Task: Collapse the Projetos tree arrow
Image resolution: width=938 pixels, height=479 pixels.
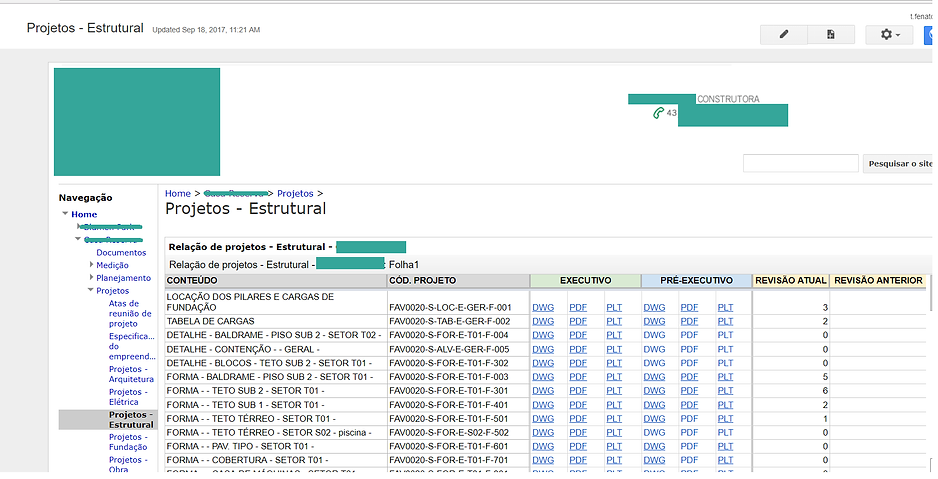Action: point(91,290)
